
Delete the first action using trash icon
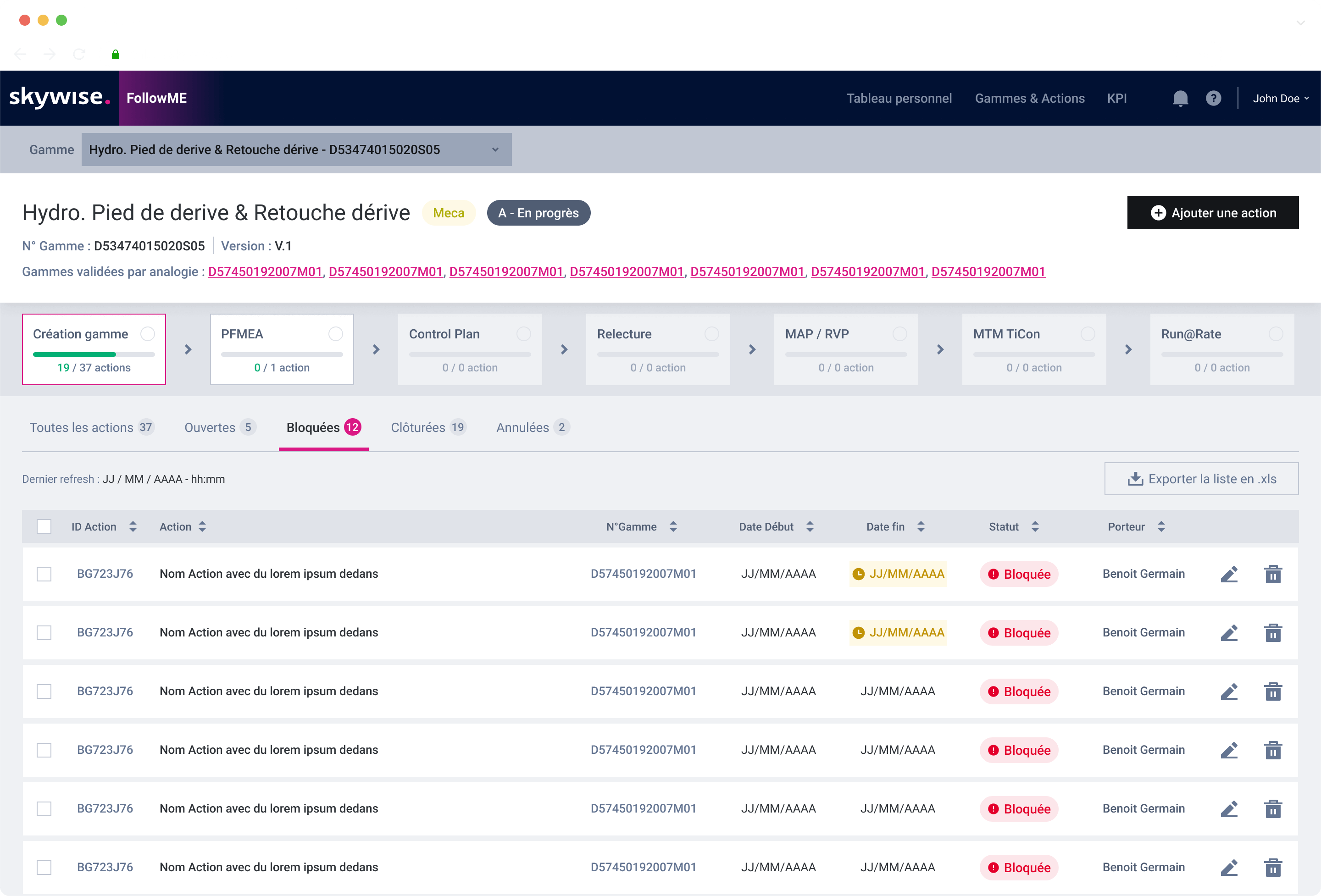coord(1273,574)
